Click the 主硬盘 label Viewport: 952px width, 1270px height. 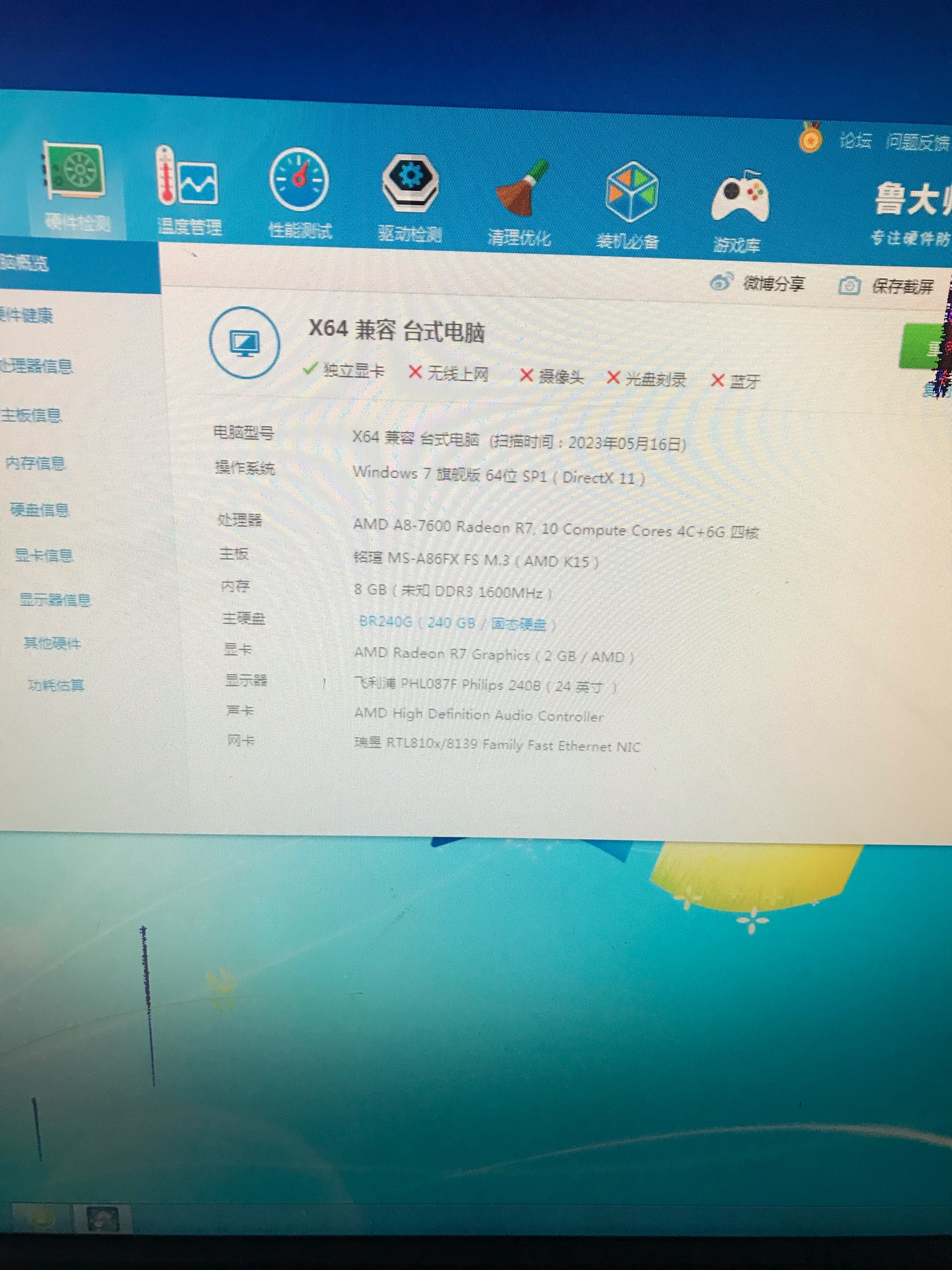pos(244,618)
